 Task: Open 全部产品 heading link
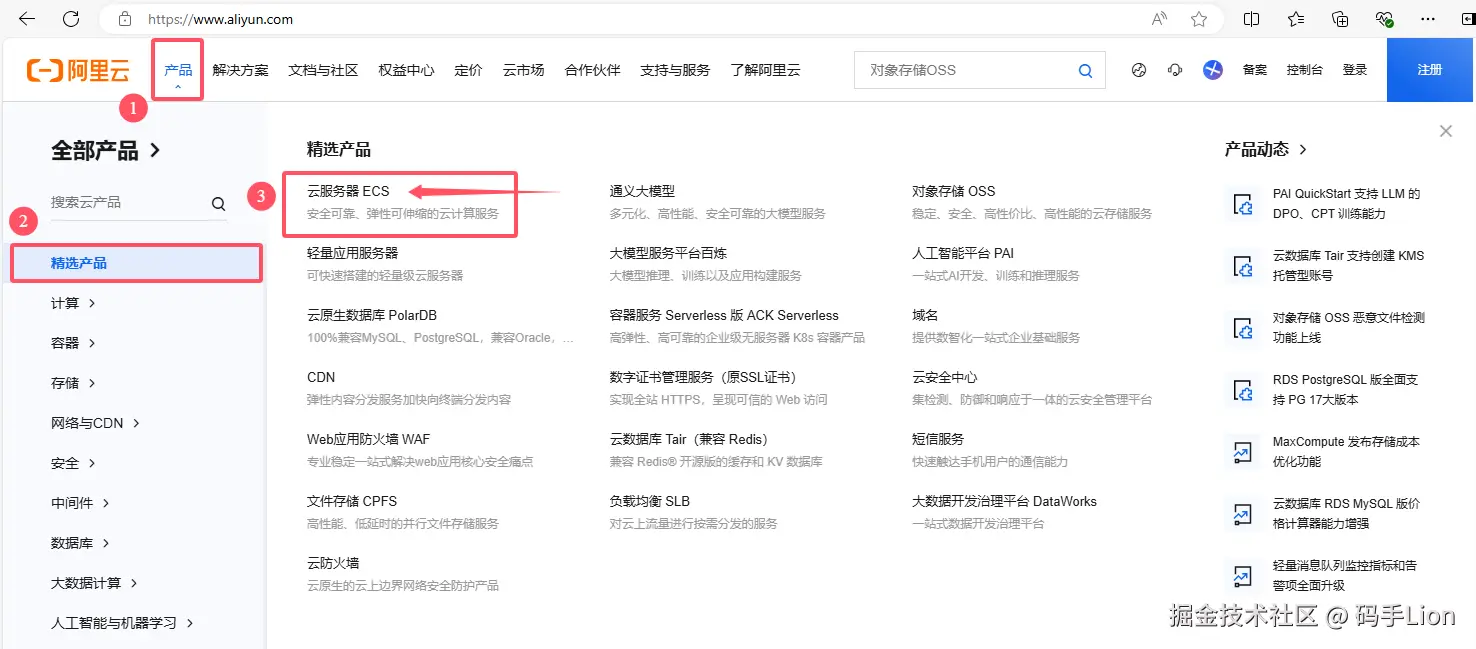tap(106, 150)
